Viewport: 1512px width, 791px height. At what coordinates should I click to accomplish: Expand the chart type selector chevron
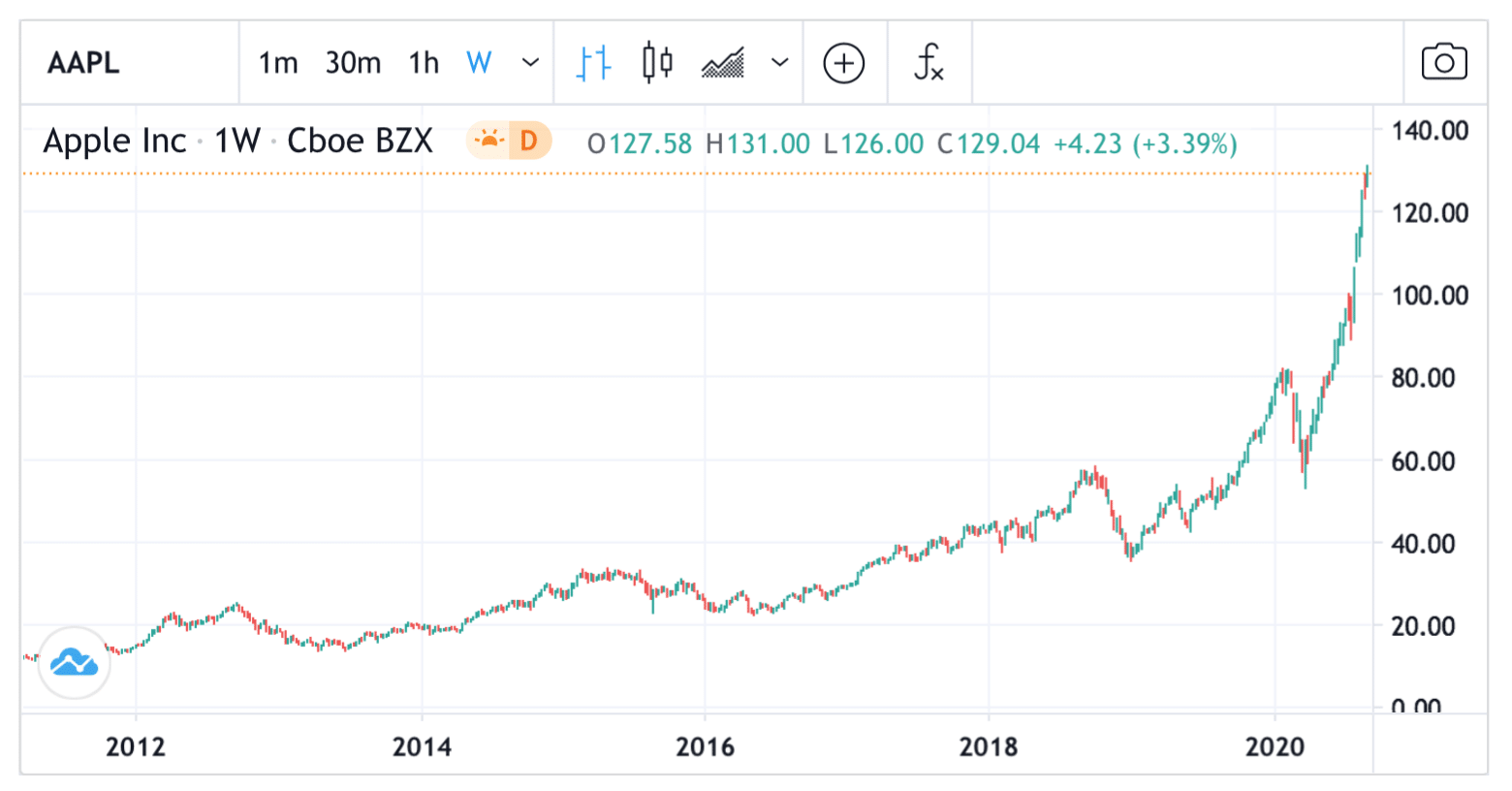[778, 62]
